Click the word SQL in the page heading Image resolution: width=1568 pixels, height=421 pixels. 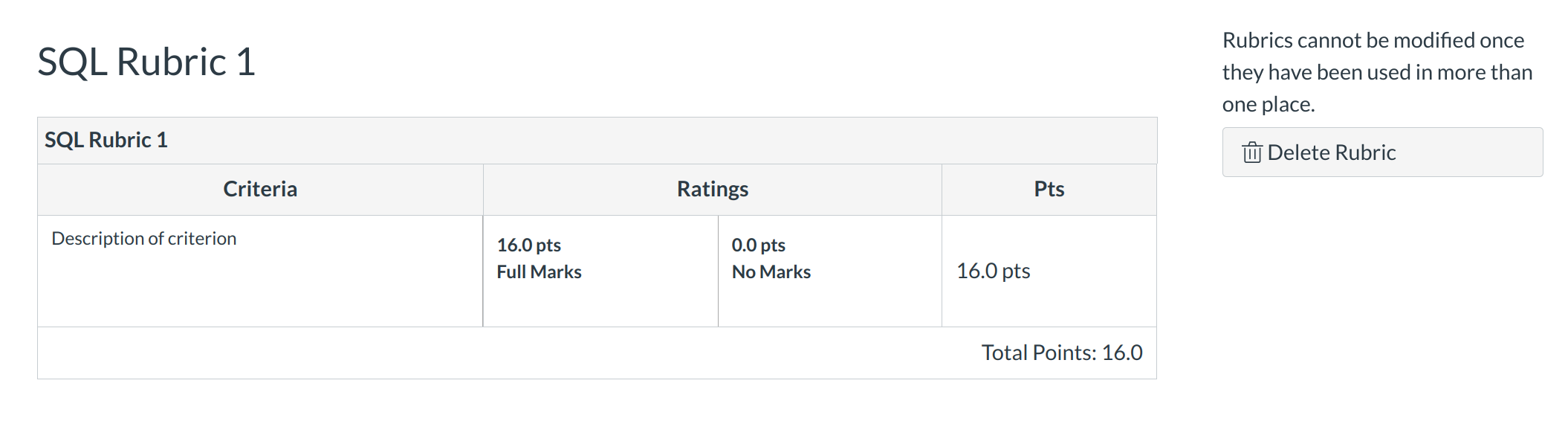pos(73,62)
